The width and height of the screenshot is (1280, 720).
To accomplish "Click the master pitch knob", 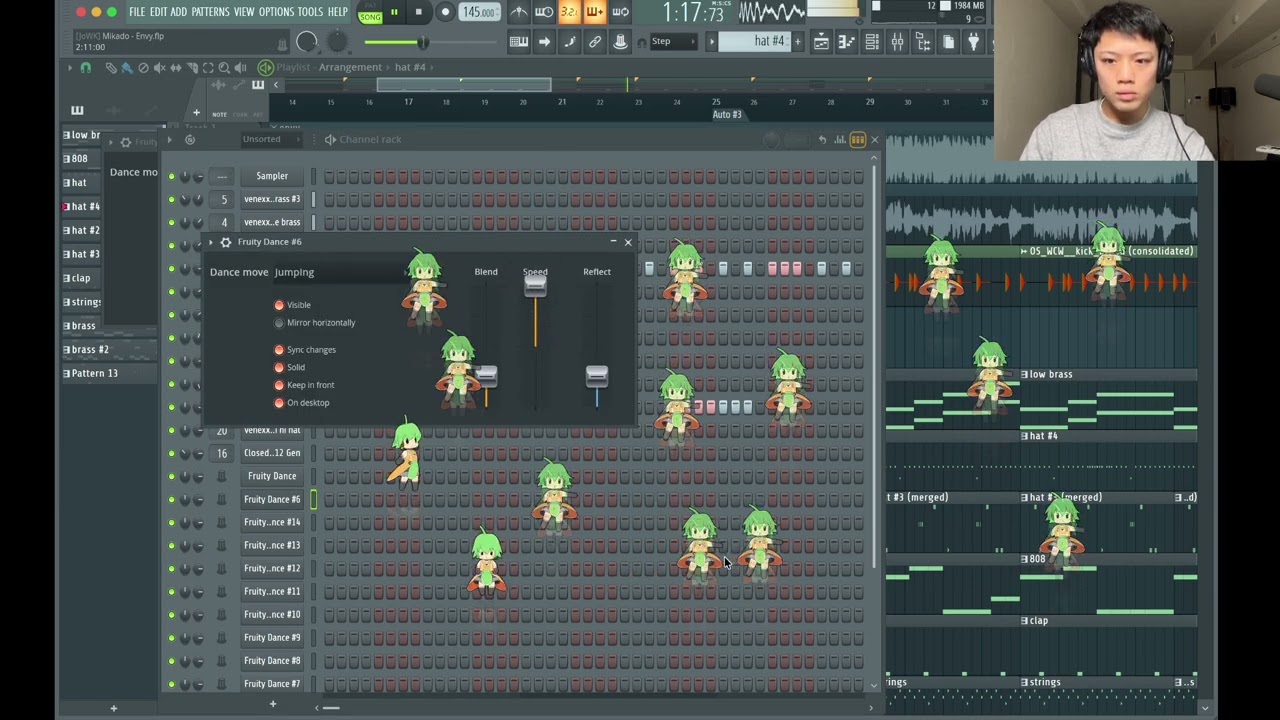I will click(338, 41).
